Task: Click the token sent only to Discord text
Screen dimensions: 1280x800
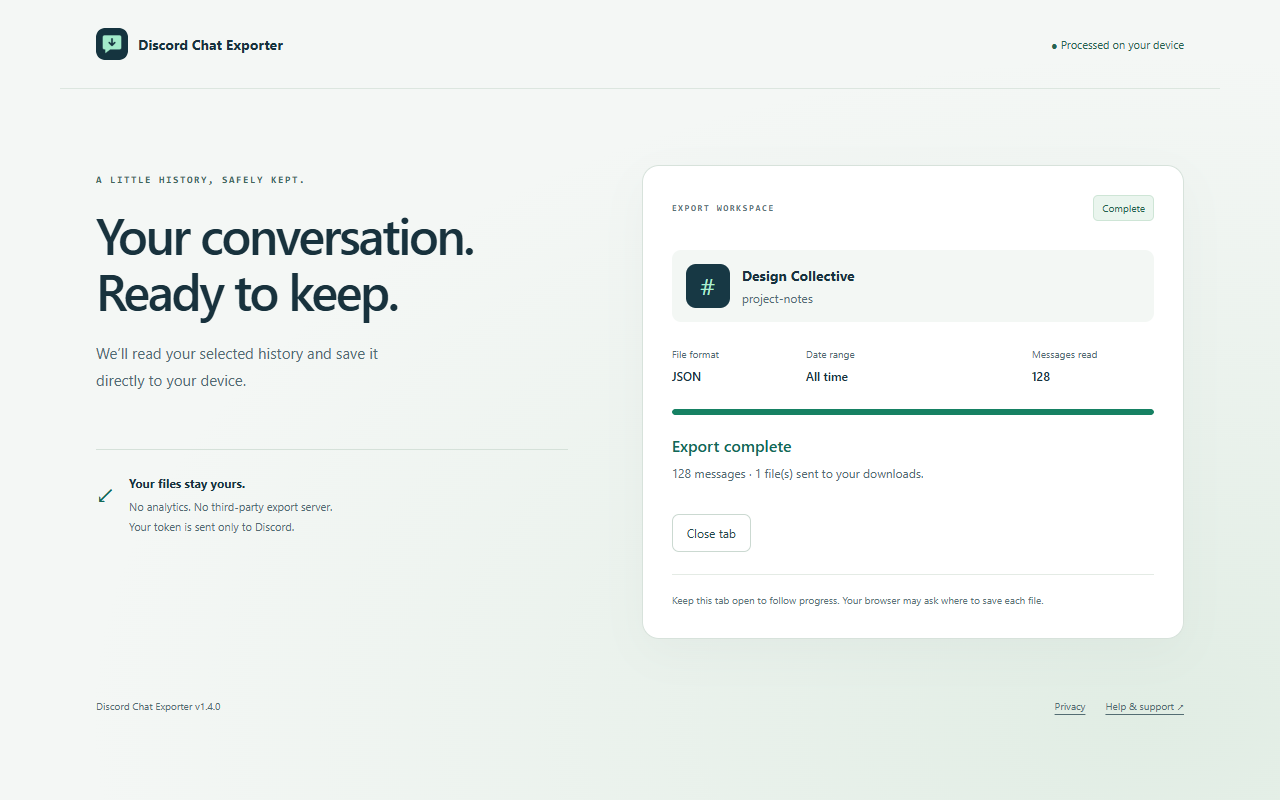Action: [x=212, y=527]
